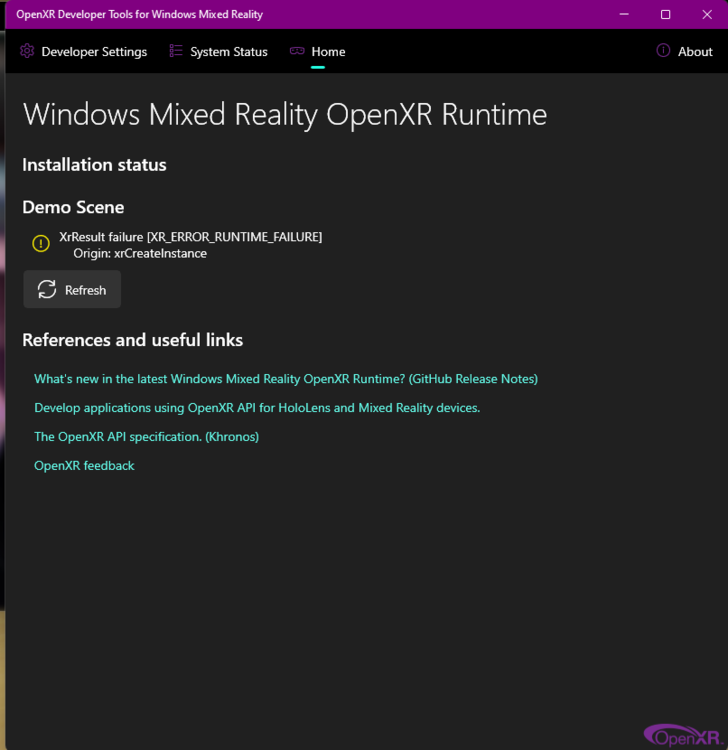
Task: Open the OpenXR API specification (Khronos) link
Action: 146,437
